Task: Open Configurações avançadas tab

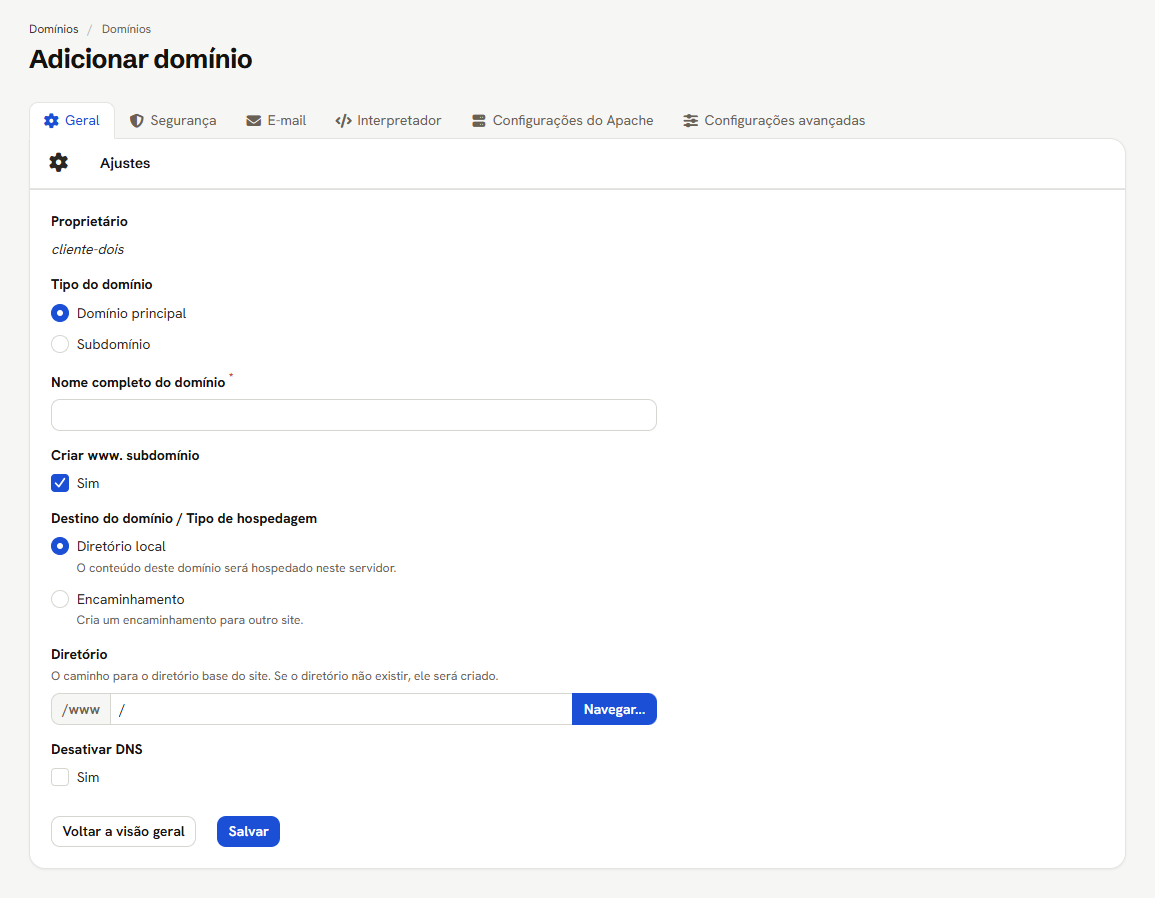Action: click(774, 121)
